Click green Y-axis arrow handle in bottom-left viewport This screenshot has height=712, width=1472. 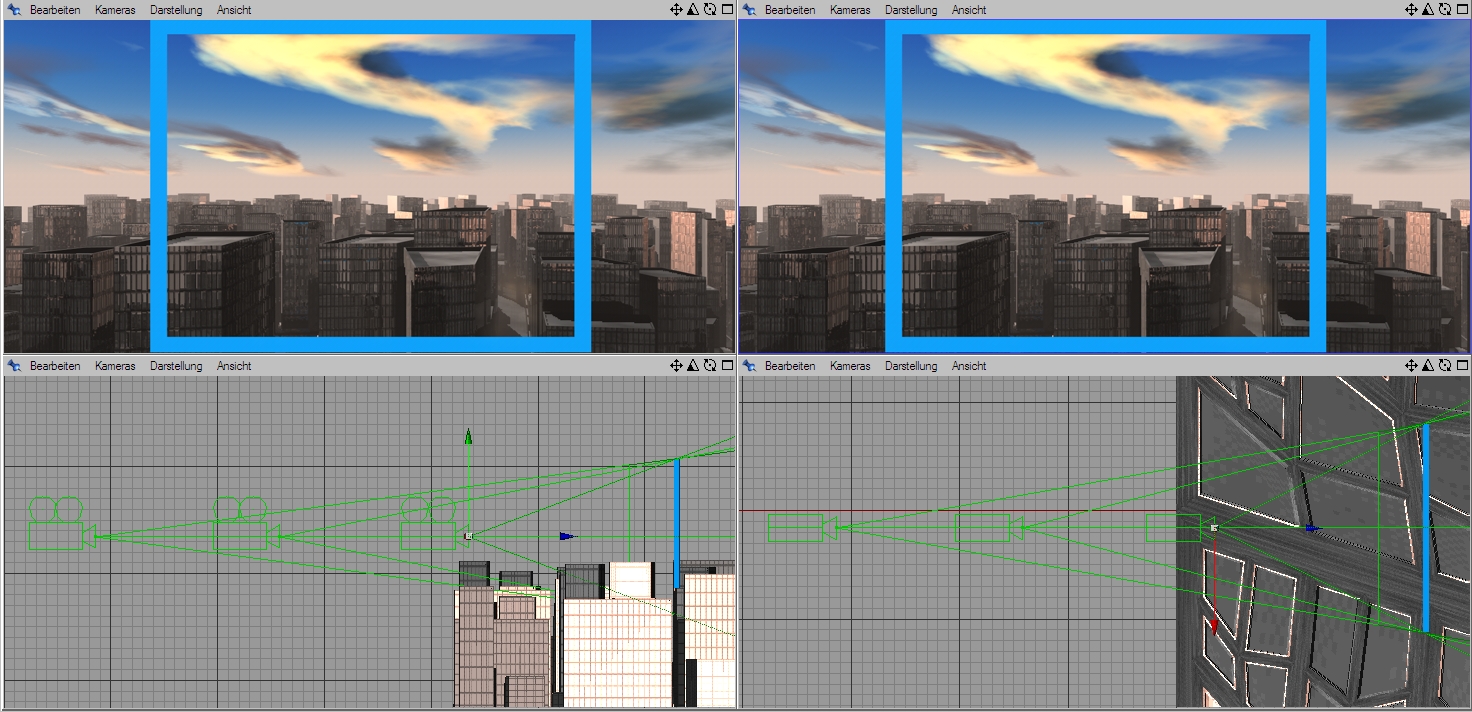(468, 436)
